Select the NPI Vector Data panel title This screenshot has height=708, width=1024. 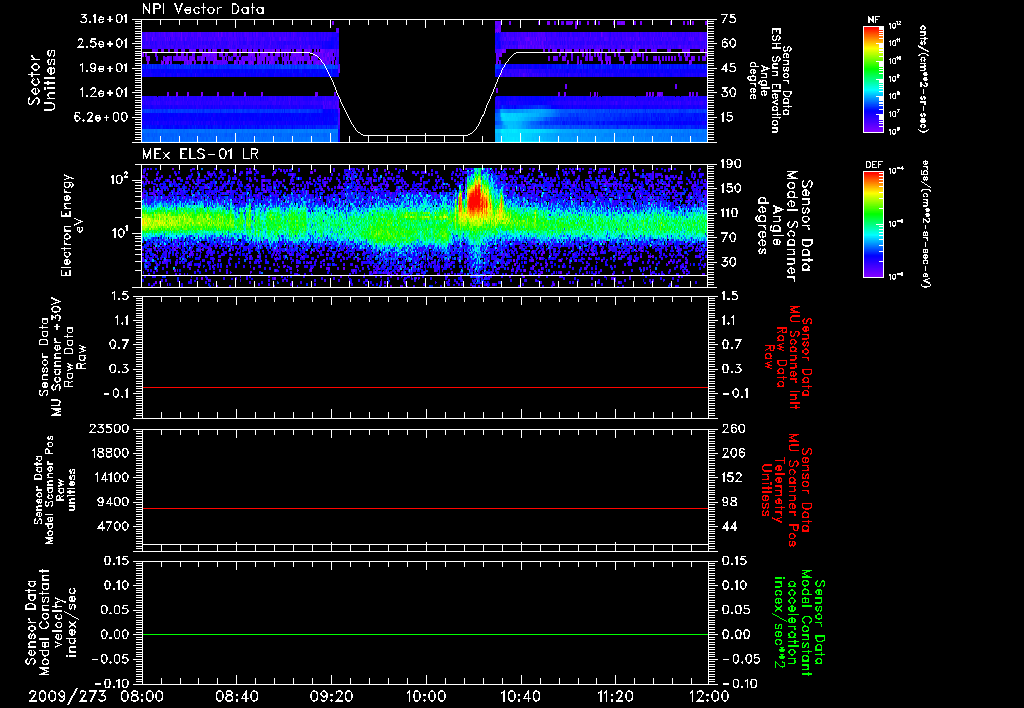point(204,9)
